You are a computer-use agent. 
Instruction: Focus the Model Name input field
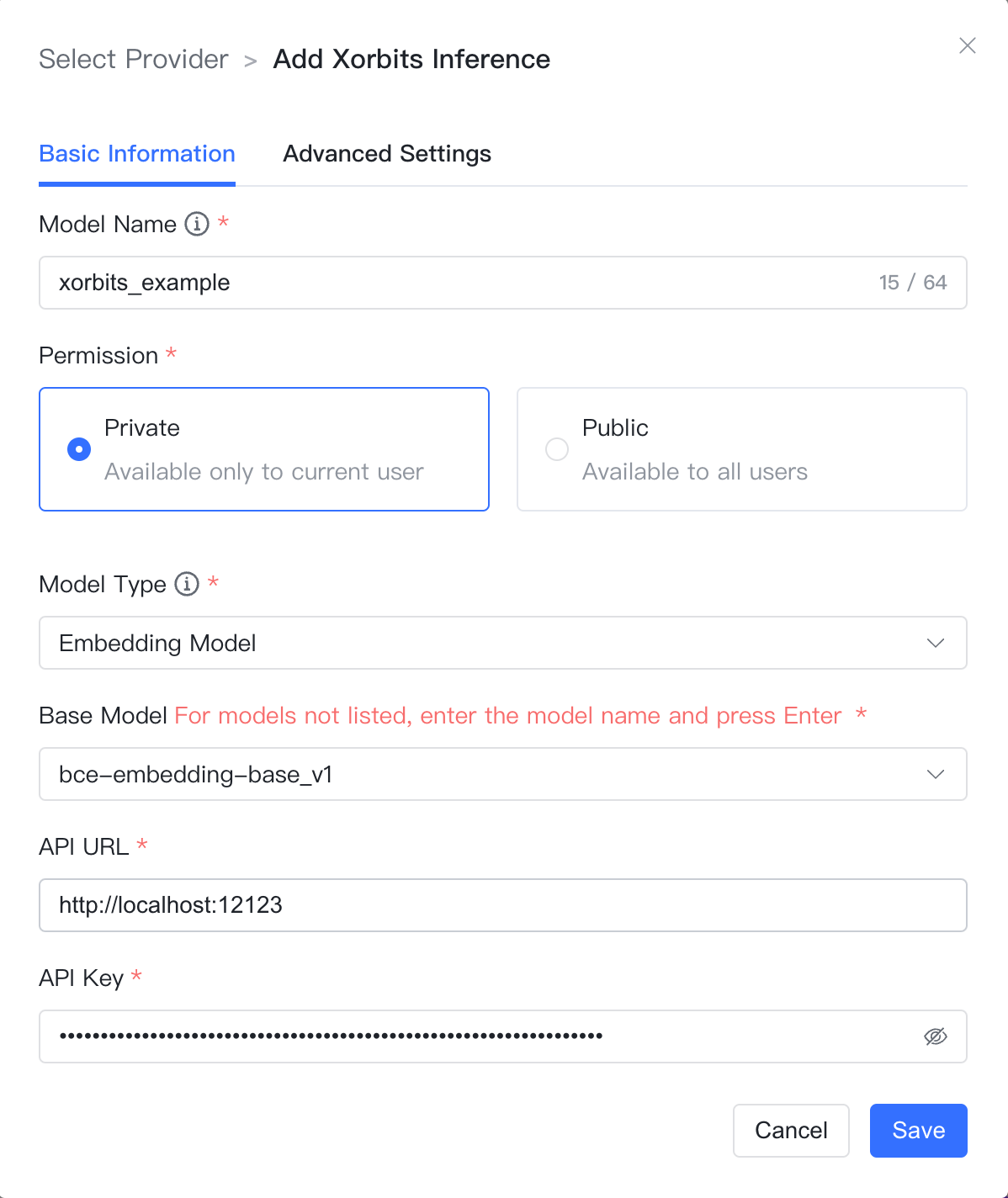pos(503,283)
